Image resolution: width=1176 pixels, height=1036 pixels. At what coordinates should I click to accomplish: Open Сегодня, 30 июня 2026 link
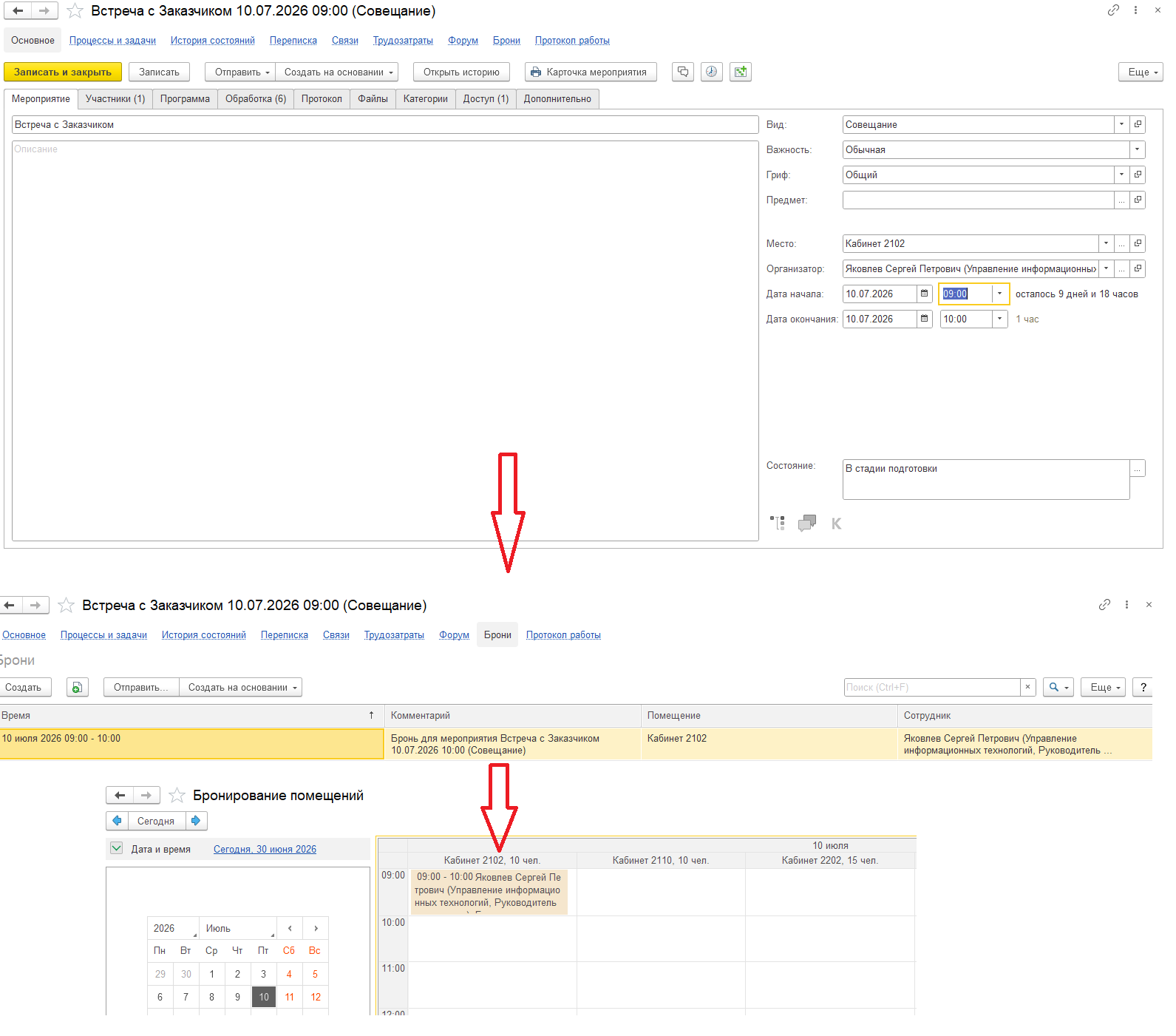click(265, 849)
